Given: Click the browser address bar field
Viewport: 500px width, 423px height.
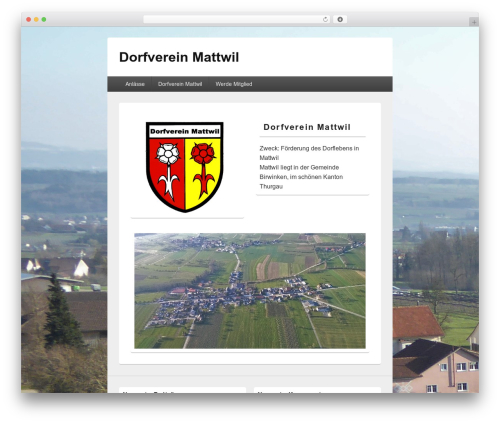Looking at the screenshot, I should click(x=237, y=19).
